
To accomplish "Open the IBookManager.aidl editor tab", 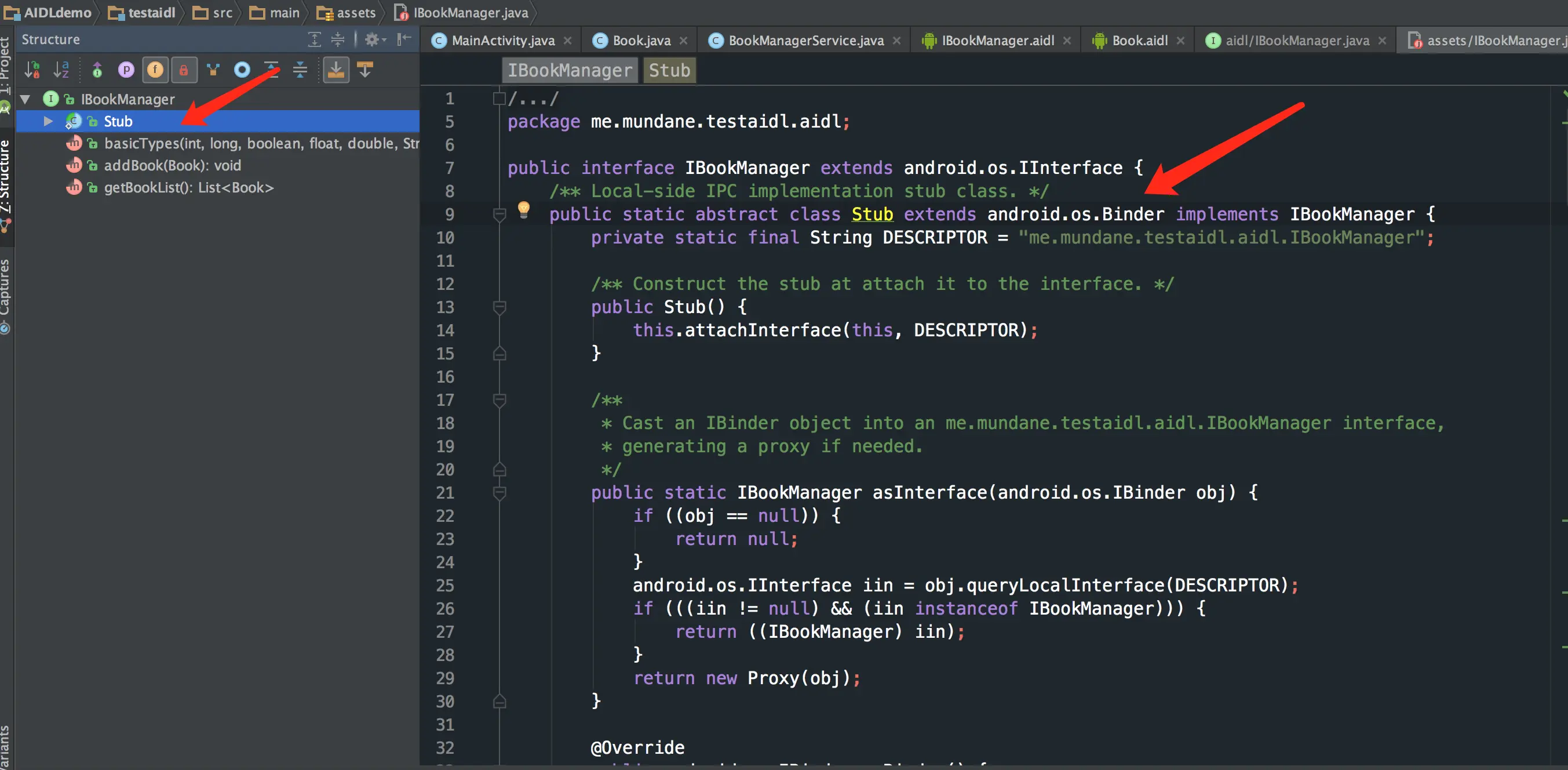I will coord(997,40).
